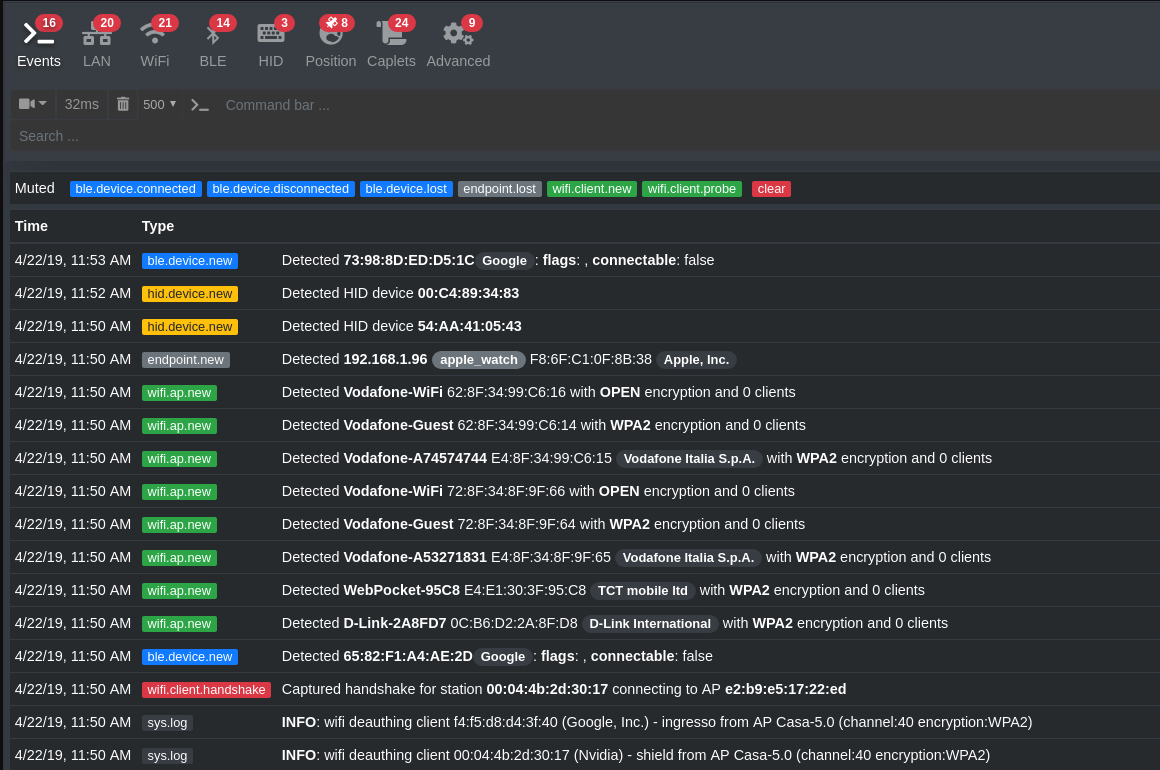1160x770 pixels.
Task: Unmute the endpoint.lost tag
Action: click(500, 189)
